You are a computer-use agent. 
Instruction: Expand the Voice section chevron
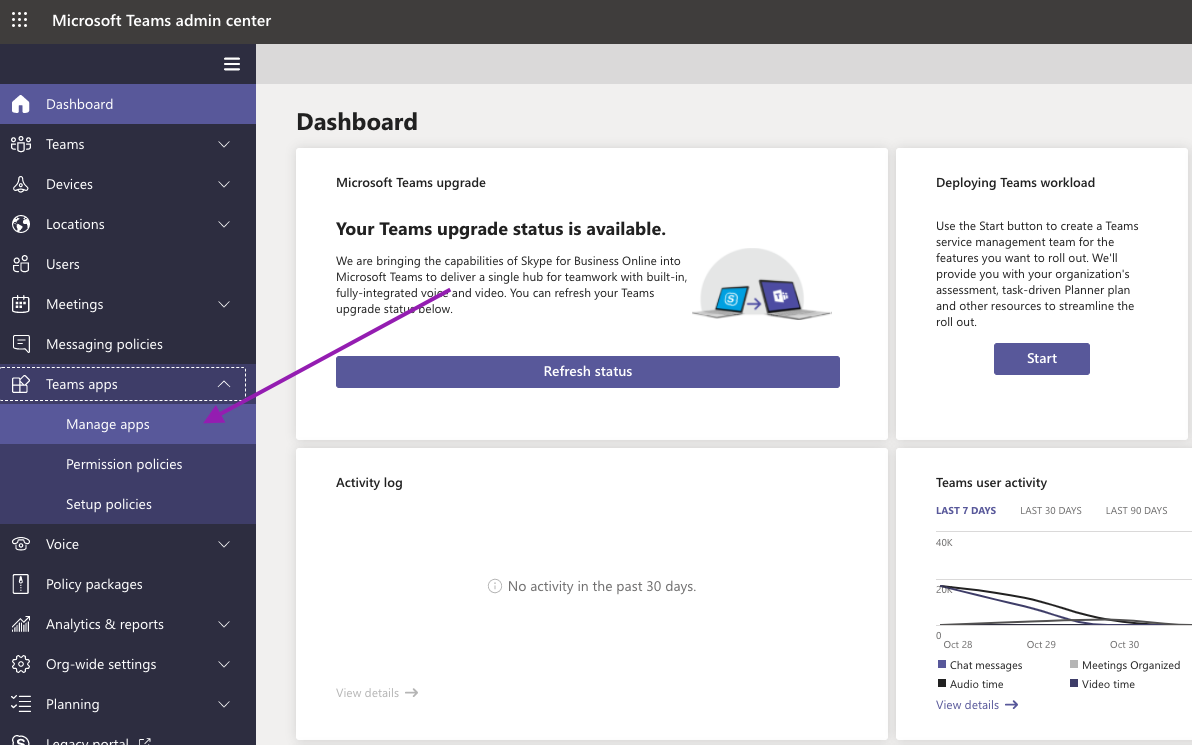click(x=224, y=544)
